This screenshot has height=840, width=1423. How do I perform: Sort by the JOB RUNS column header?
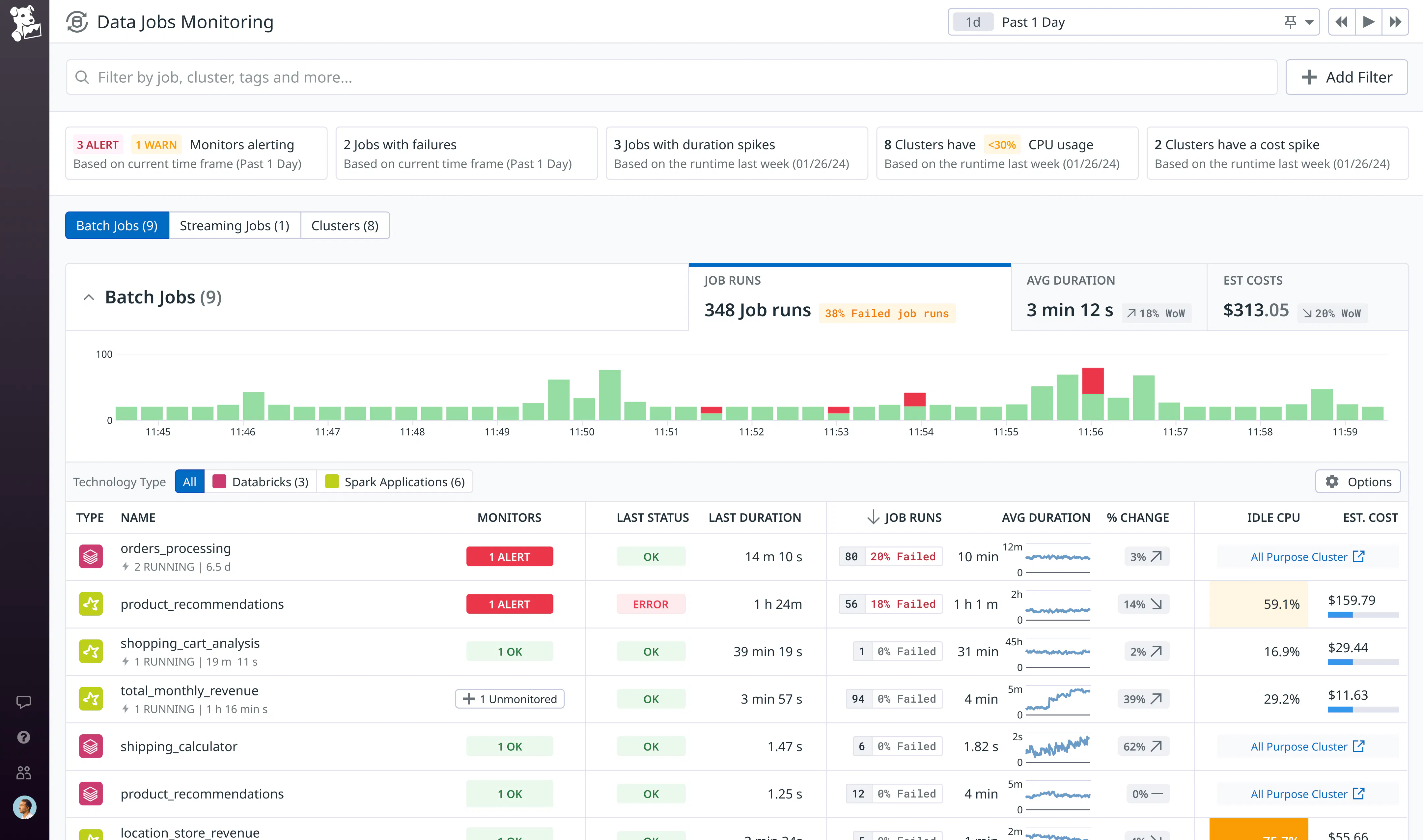click(905, 518)
